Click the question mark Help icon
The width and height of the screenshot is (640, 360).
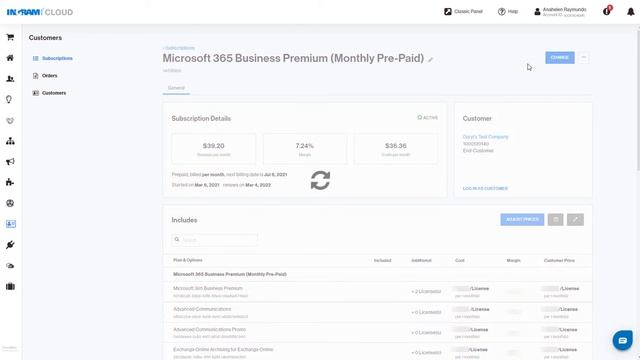click(501, 11)
